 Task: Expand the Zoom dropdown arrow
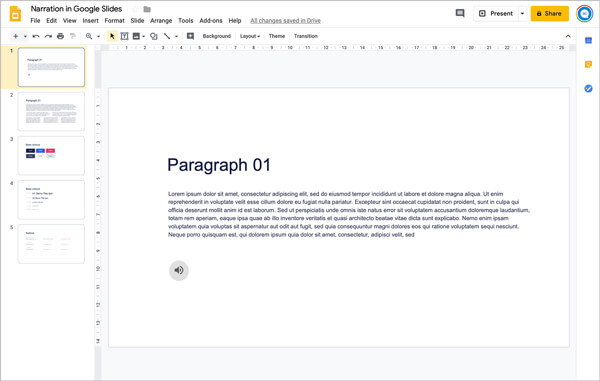pos(98,36)
